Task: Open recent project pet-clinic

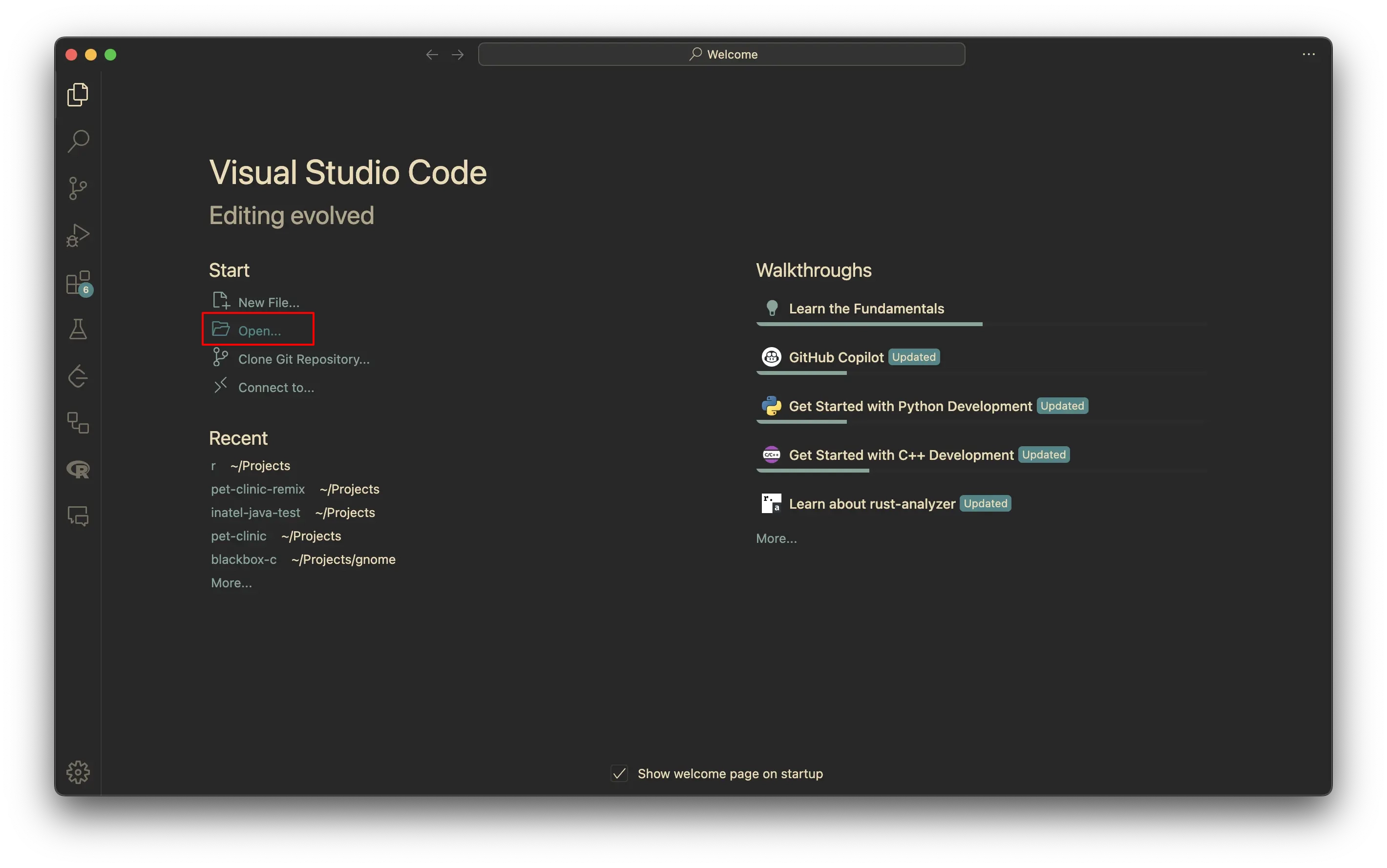Action: click(238, 536)
